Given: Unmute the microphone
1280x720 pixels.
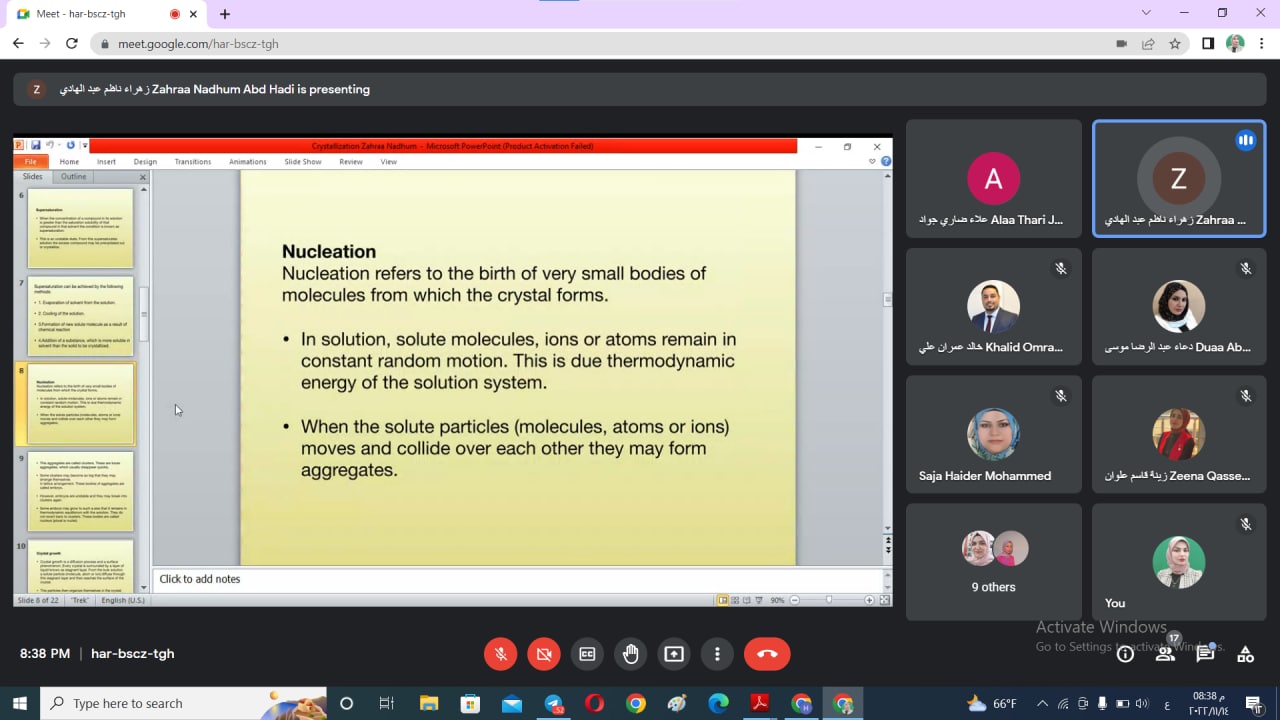Looking at the screenshot, I should pos(501,654).
